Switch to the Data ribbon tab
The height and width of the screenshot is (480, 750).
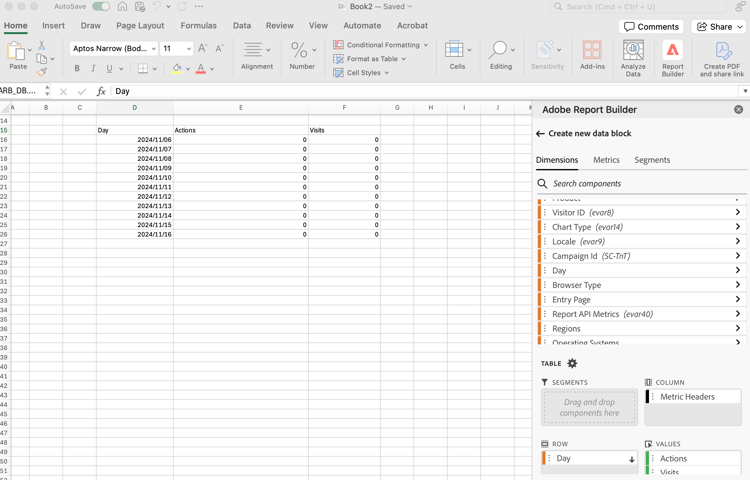(x=242, y=25)
